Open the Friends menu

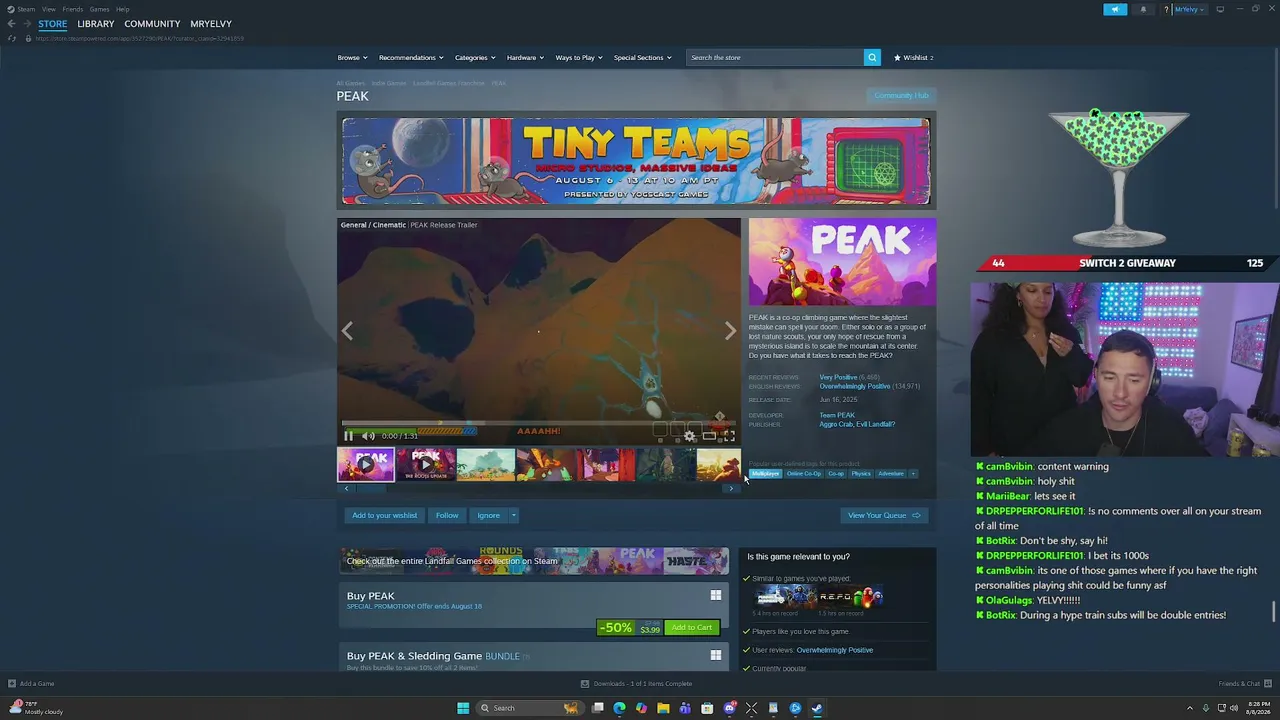pyautogui.click(x=72, y=9)
